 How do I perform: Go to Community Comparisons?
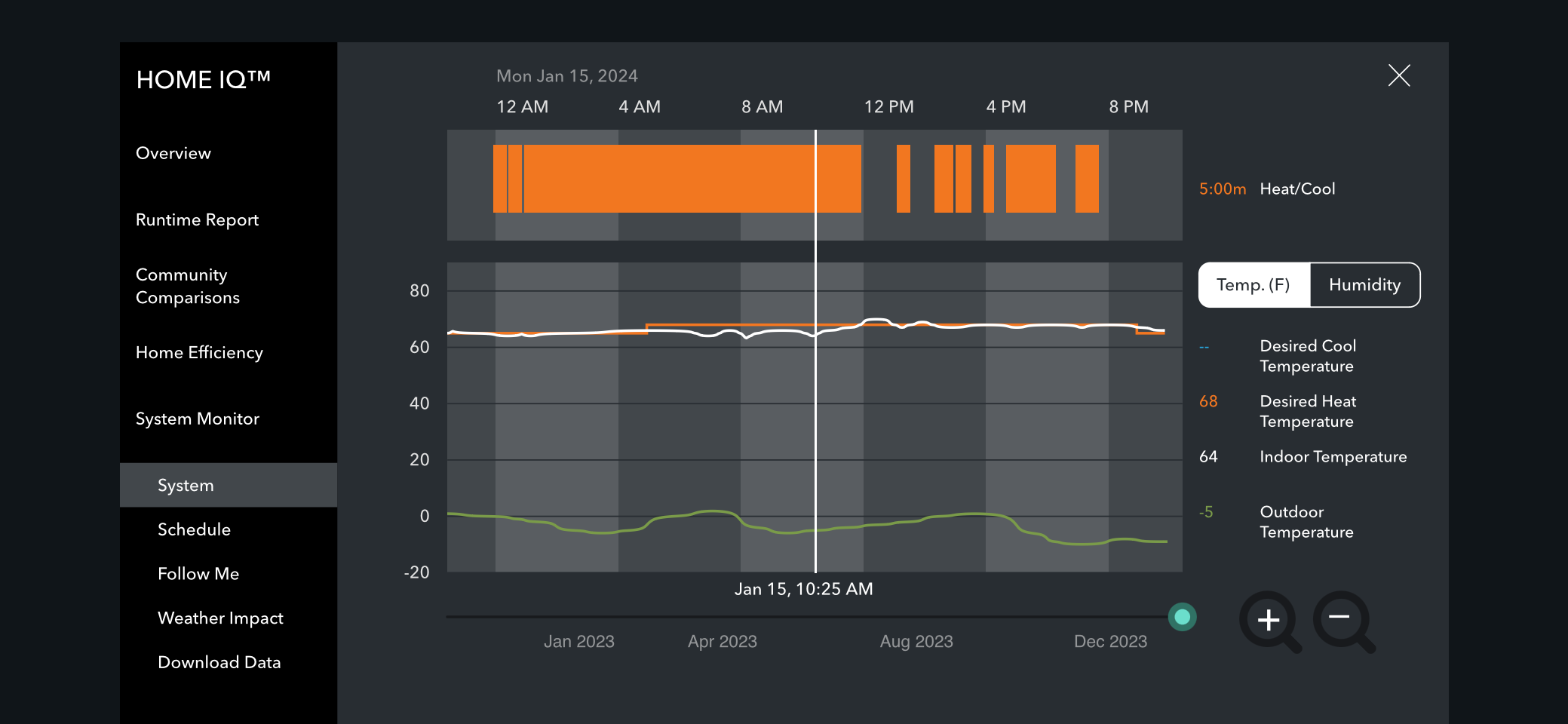point(188,286)
